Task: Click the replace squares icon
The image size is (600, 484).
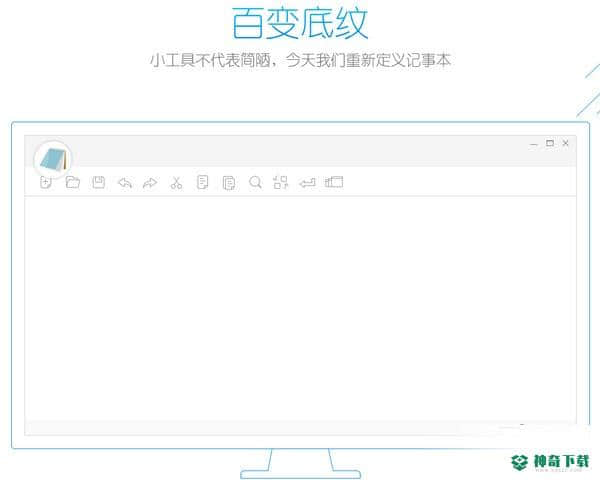Action: pyautogui.click(x=280, y=183)
